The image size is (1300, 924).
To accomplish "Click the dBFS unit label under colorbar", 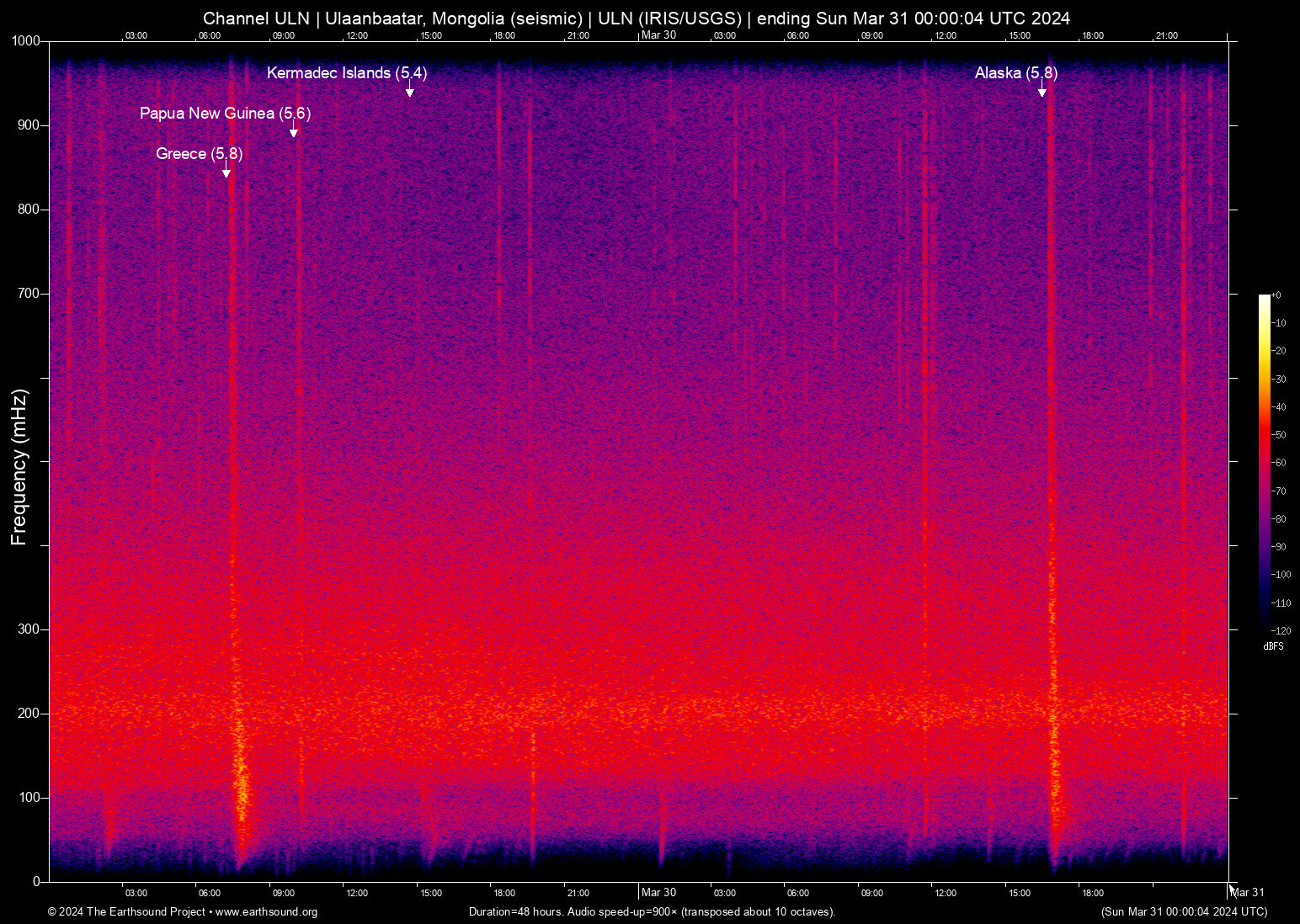I will tap(1273, 646).
